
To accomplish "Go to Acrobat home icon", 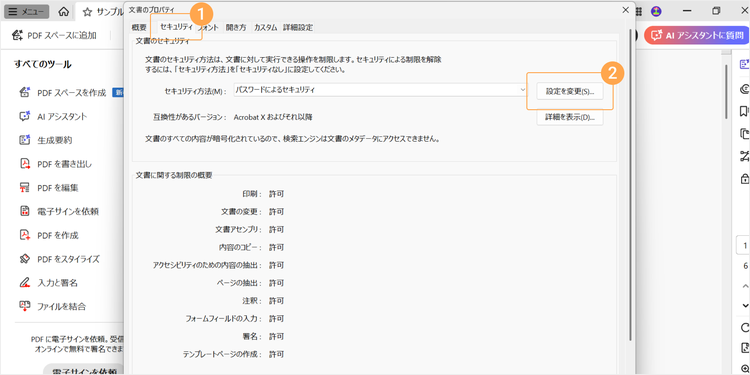I will [63, 12].
